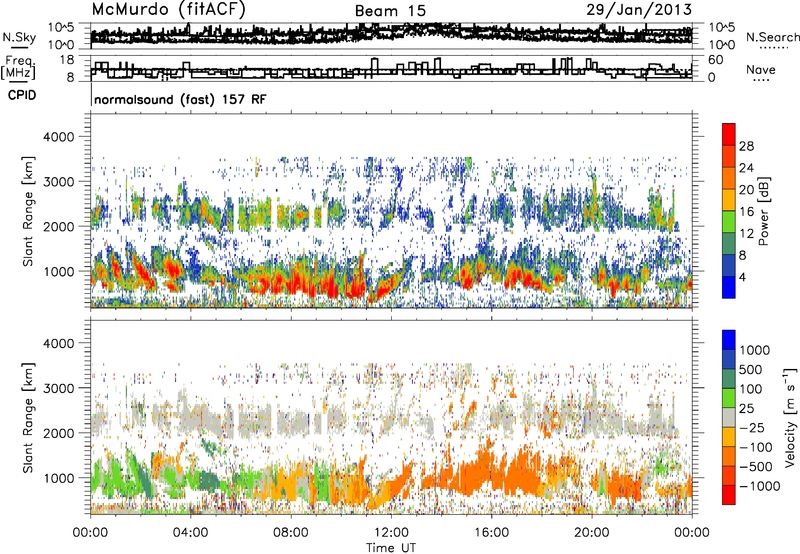The width and height of the screenshot is (800, 554).
Task: Pick the red bottom segment of the velocity colorbar
Action: pos(729,495)
